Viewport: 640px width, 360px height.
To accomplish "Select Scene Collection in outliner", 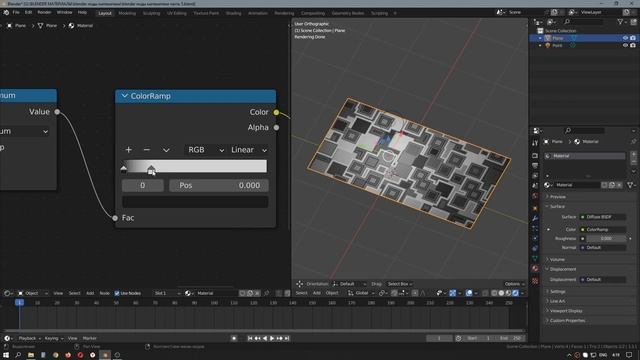I will point(560,31).
